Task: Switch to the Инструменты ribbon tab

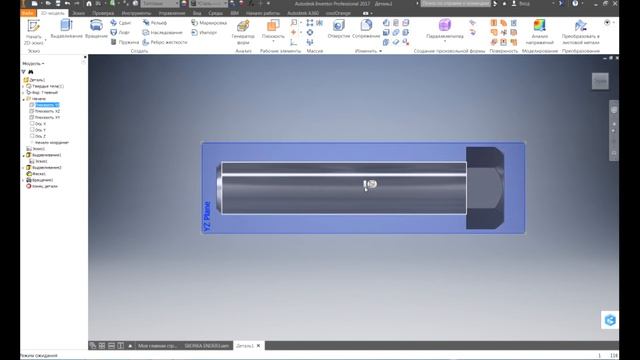Action: click(x=136, y=13)
